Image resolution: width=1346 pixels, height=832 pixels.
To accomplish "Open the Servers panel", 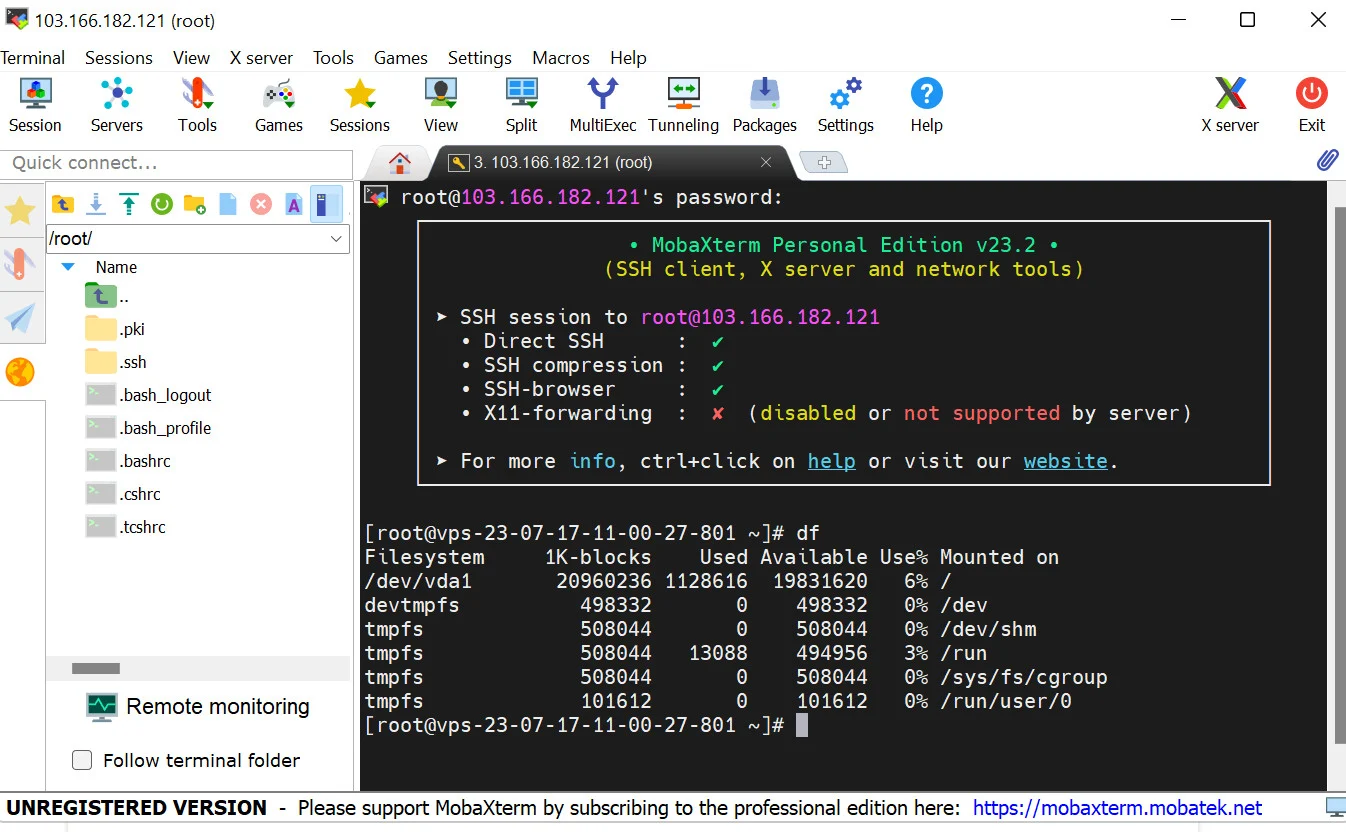I will click(x=116, y=103).
